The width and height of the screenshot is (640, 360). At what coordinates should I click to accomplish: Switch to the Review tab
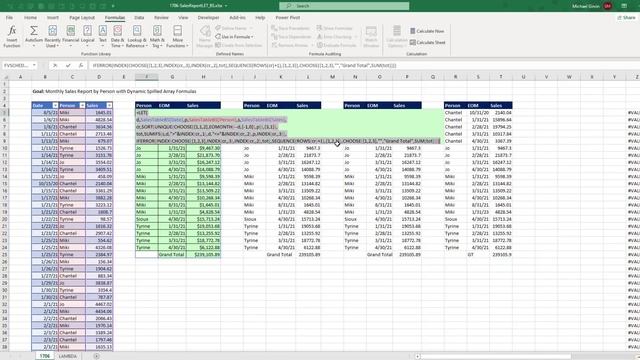click(161, 18)
